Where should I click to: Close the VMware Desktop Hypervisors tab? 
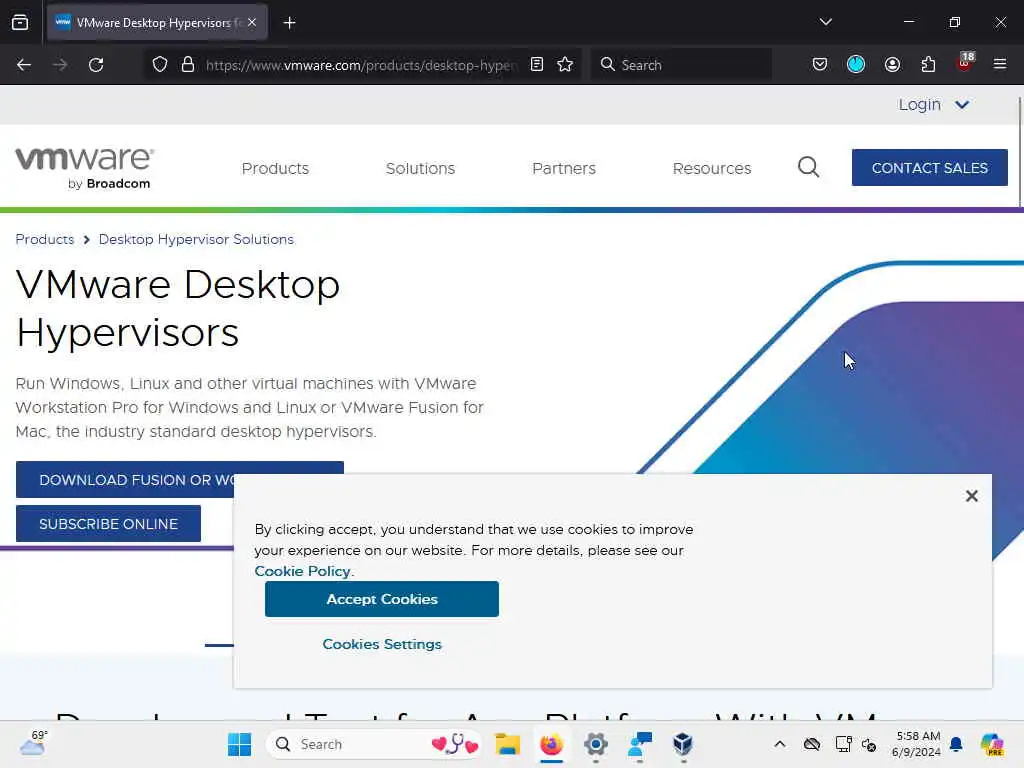[252, 22]
